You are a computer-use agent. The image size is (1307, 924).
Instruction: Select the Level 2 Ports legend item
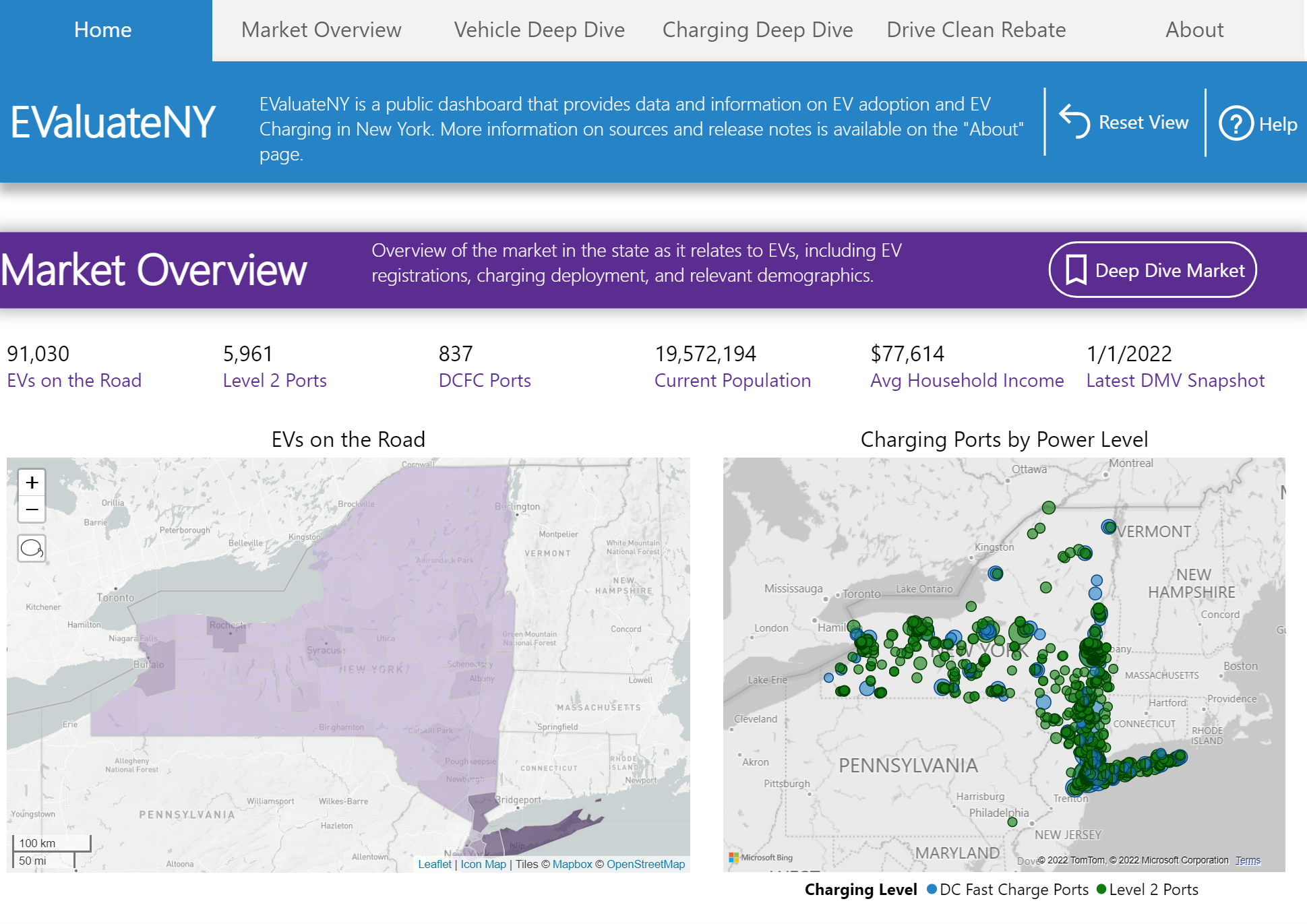[x=1147, y=890]
